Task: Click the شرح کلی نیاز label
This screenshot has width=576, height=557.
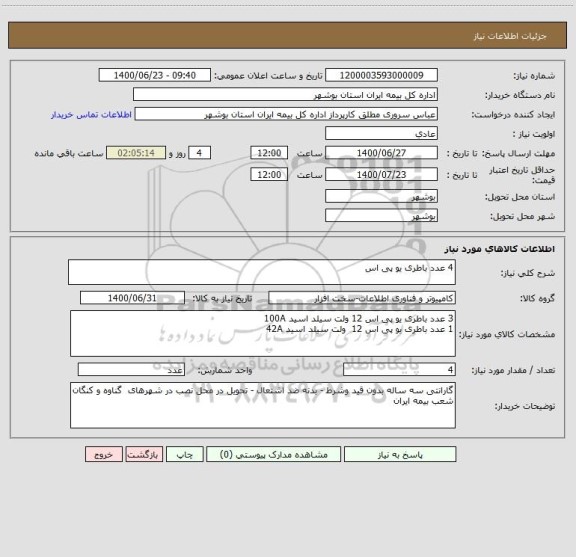Action: click(528, 273)
